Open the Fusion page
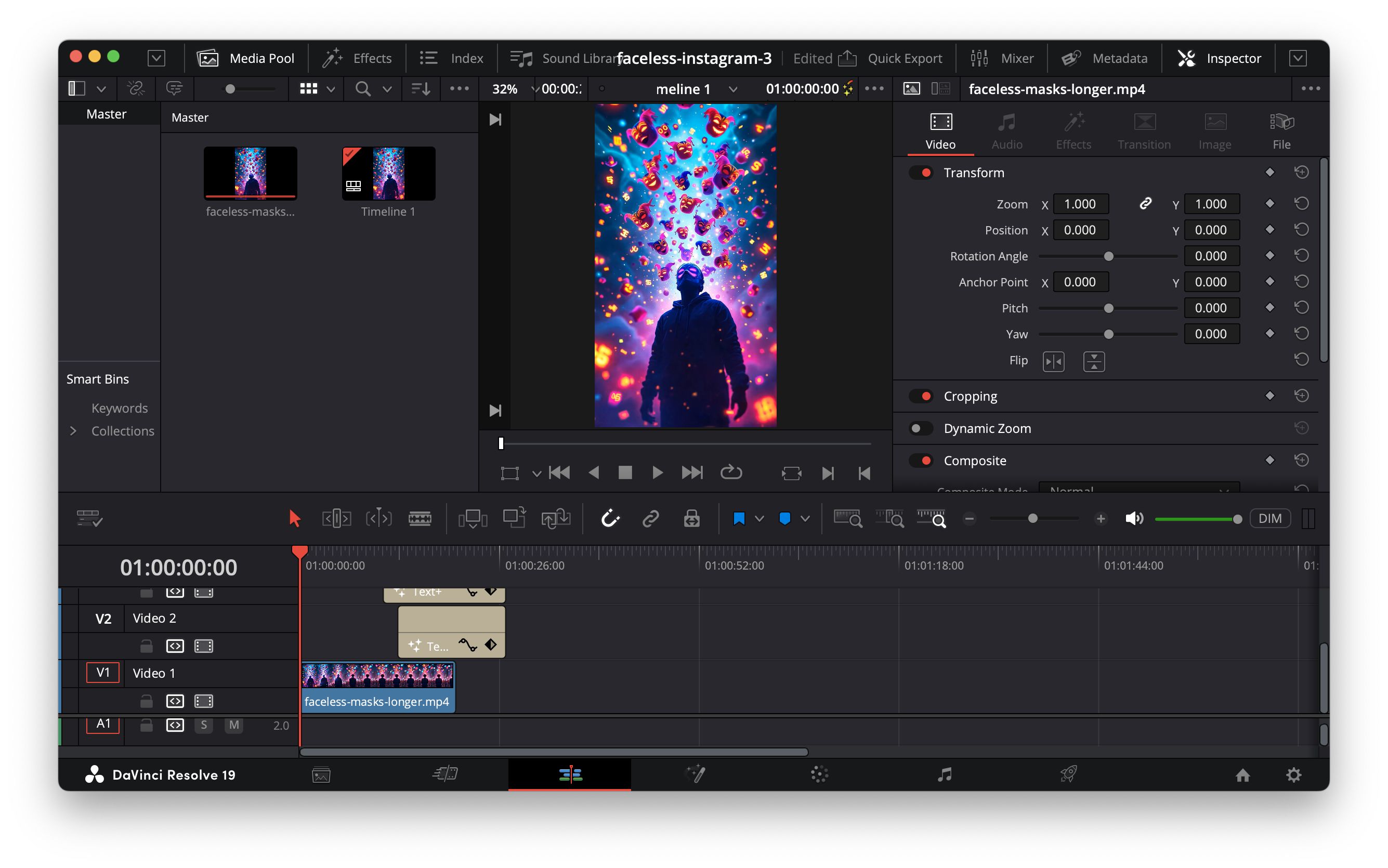The width and height of the screenshot is (1388, 868). tap(695, 775)
